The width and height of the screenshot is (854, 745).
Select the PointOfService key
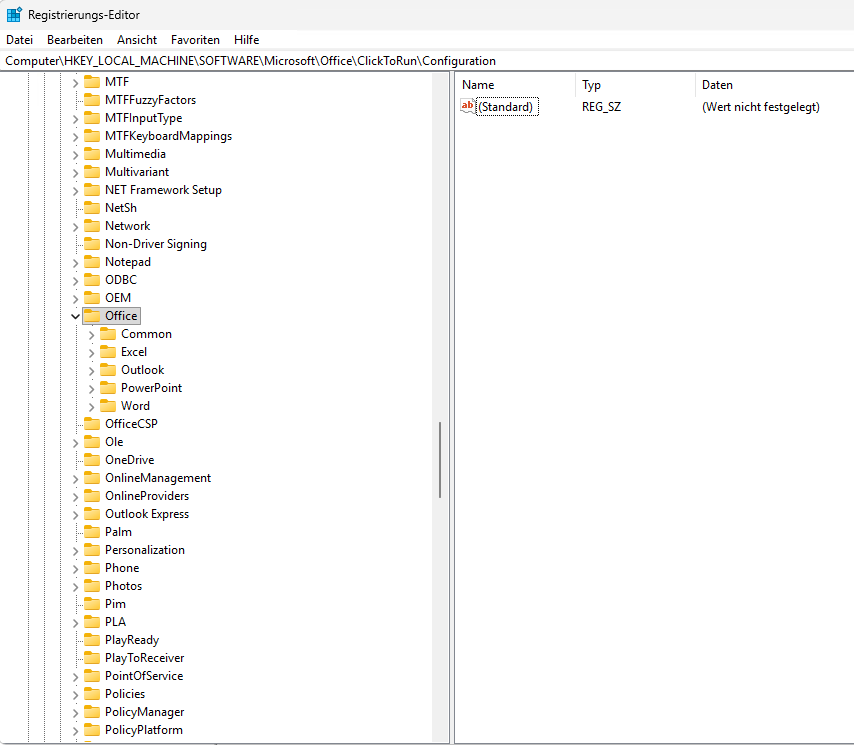click(x=144, y=675)
